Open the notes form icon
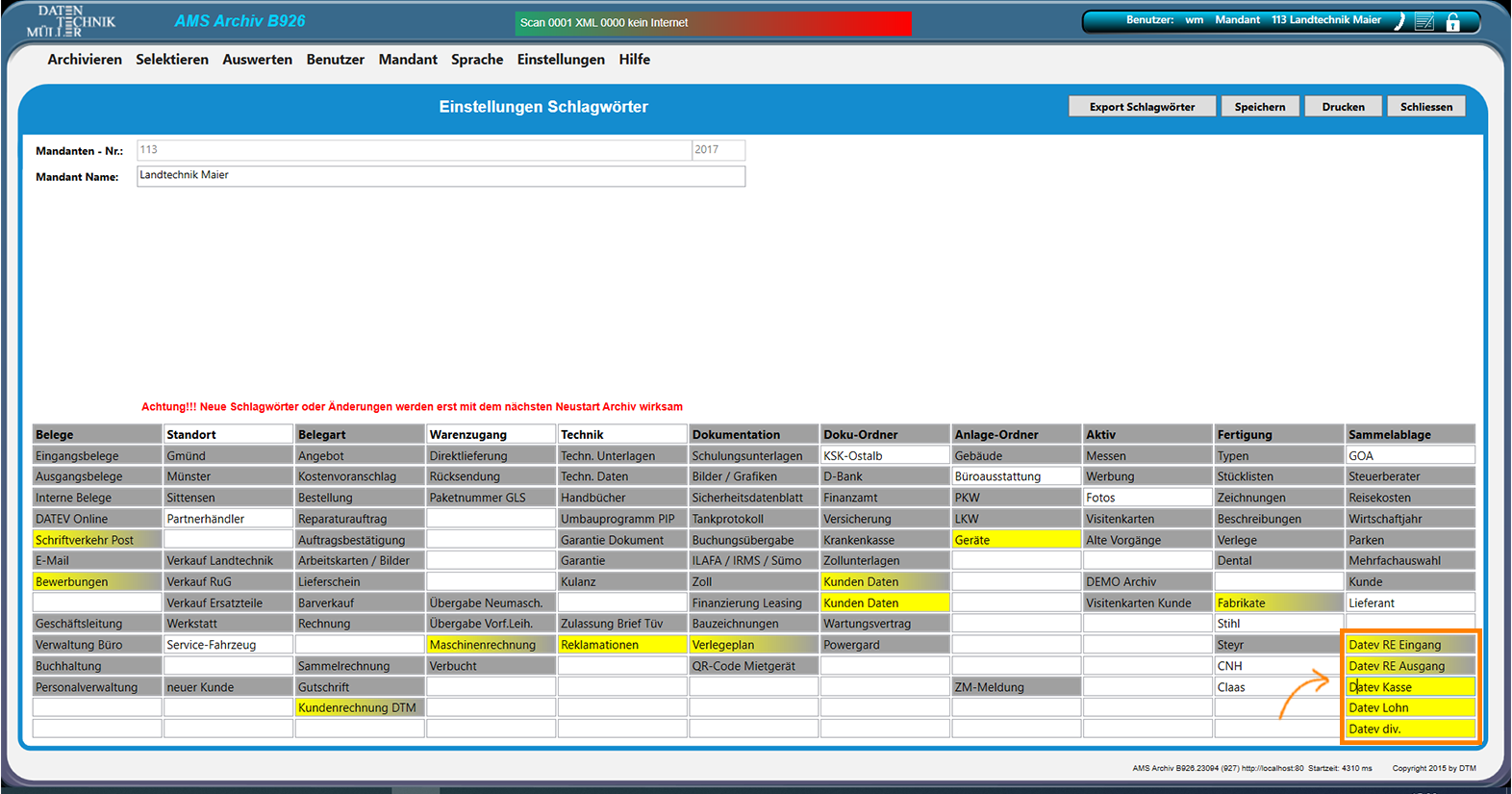The width and height of the screenshot is (1512, 794). (x=1424, y=22)
